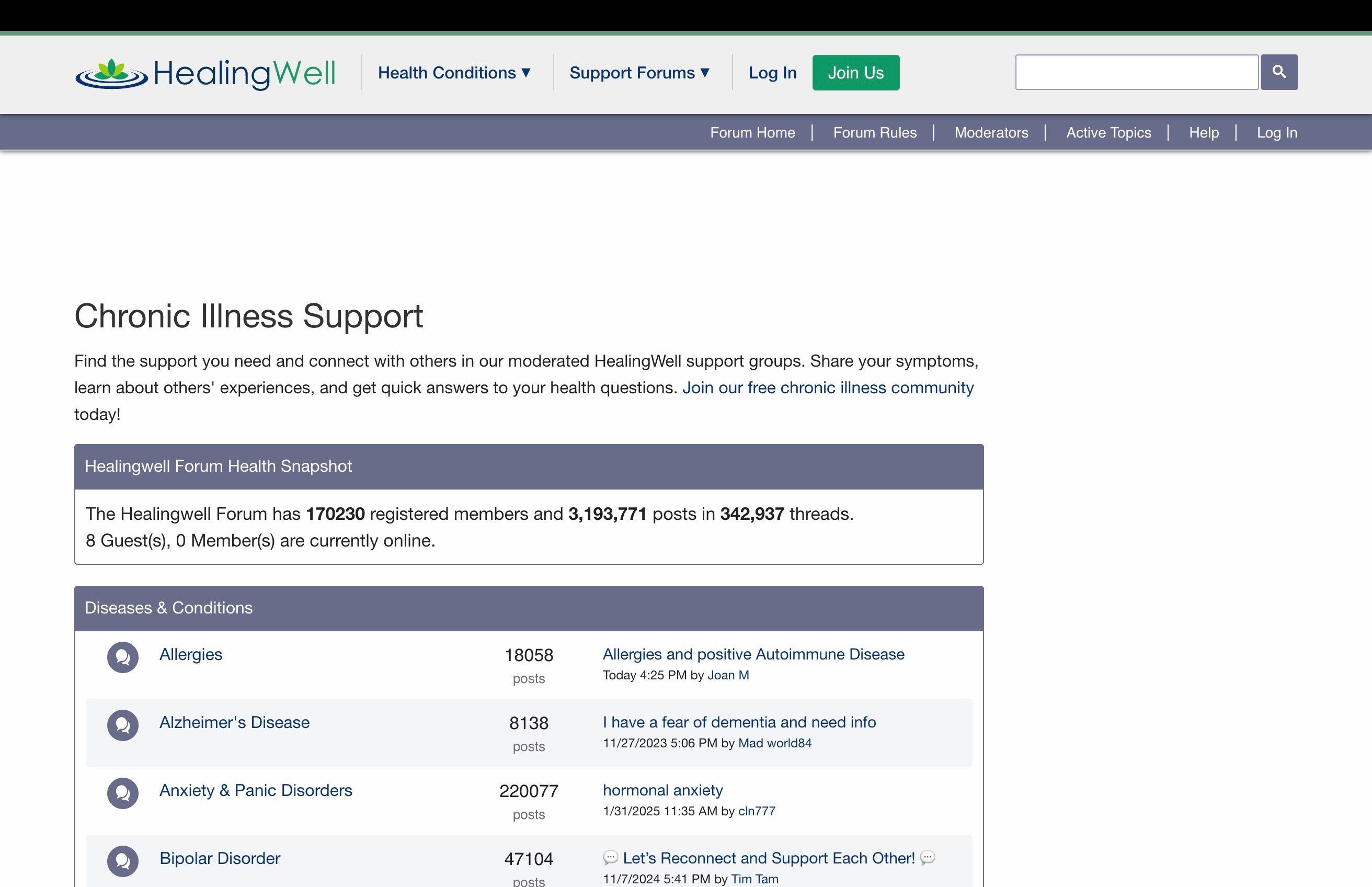Viewport: 1372px width, 887px height.
Task: Click the Healingwell Forum Health Snapshot header
Action: (218, 466)
